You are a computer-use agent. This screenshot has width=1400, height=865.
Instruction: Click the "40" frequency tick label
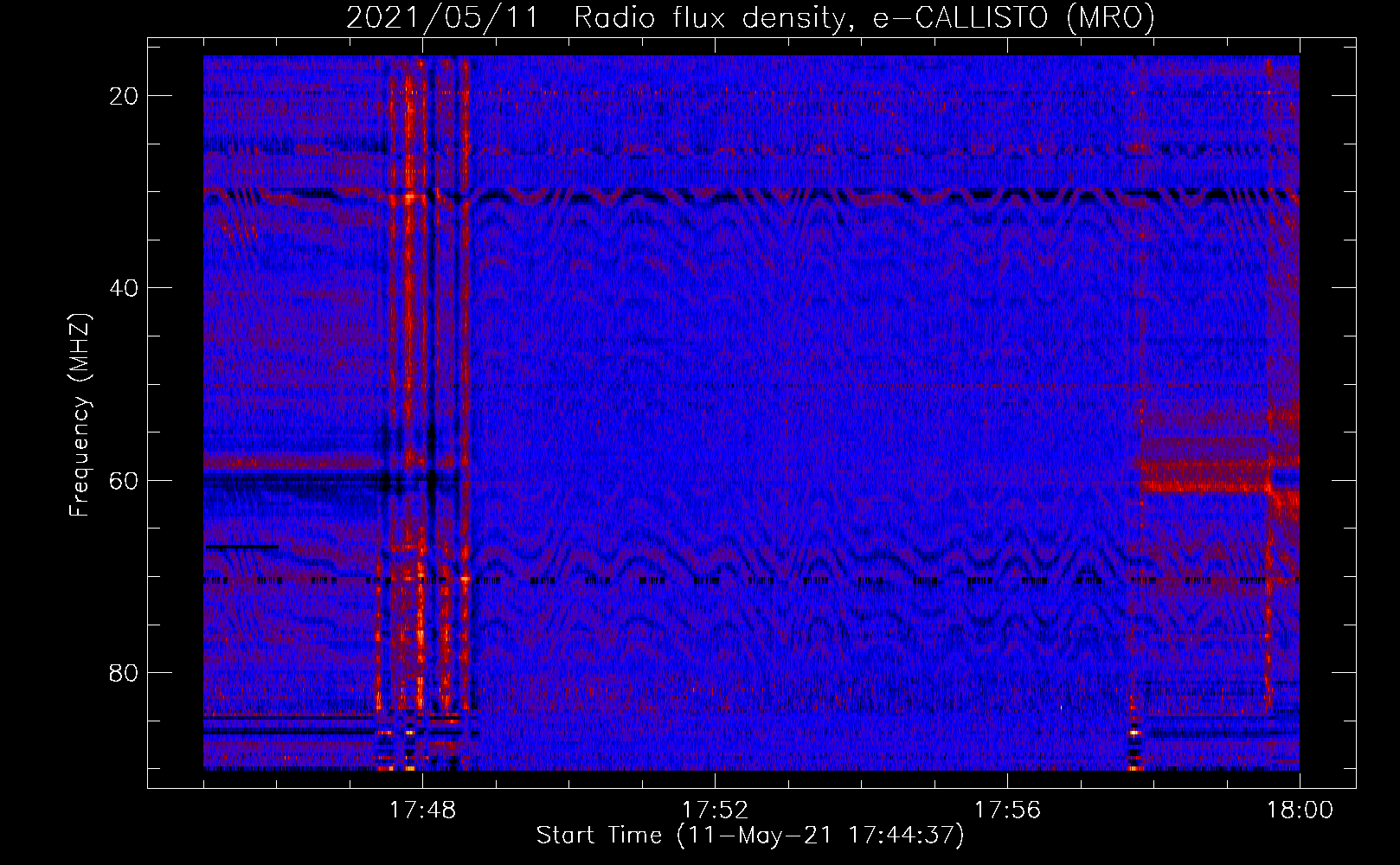(124, 288)
